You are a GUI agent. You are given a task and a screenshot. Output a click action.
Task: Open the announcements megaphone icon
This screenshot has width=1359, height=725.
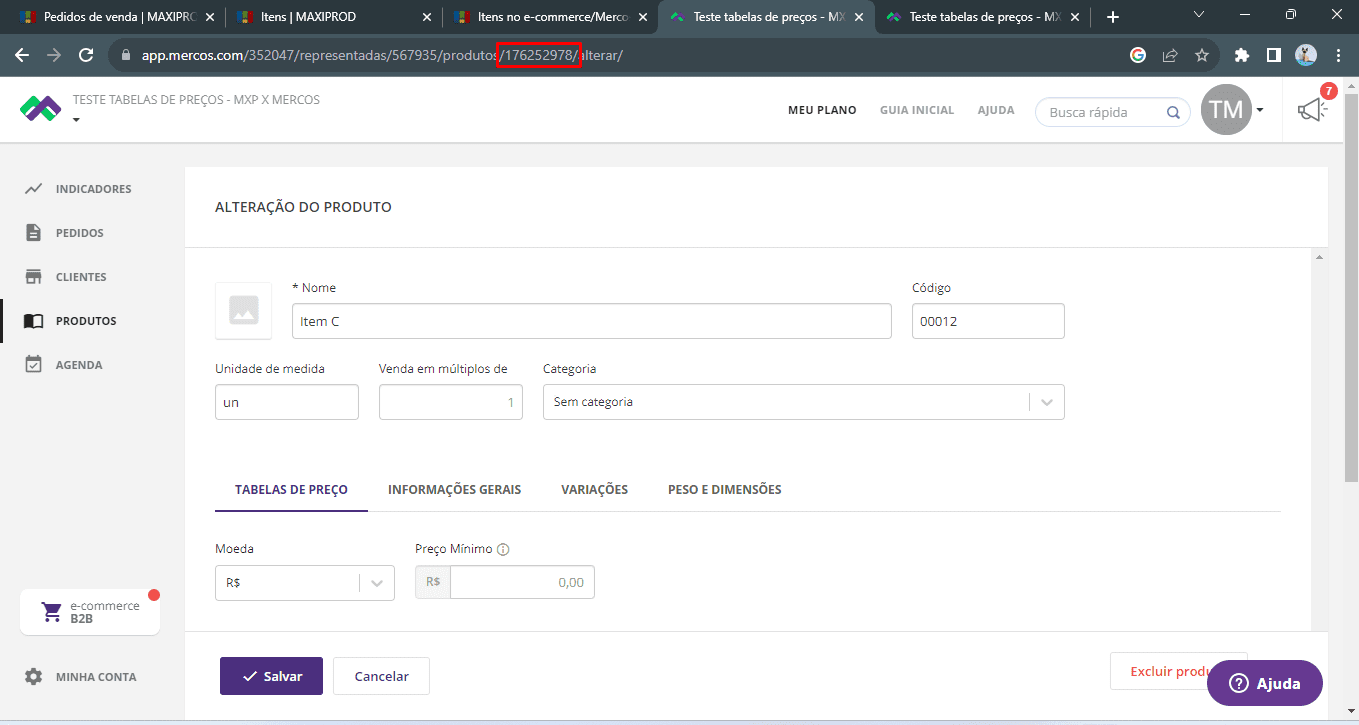(1312, 110)
